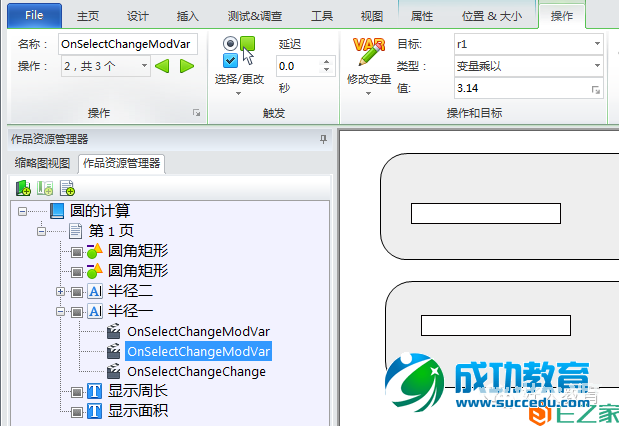Select the 作品资源管理器 panel tab
The width and height of the screenshot is (619, 426).
pos(122,163)
